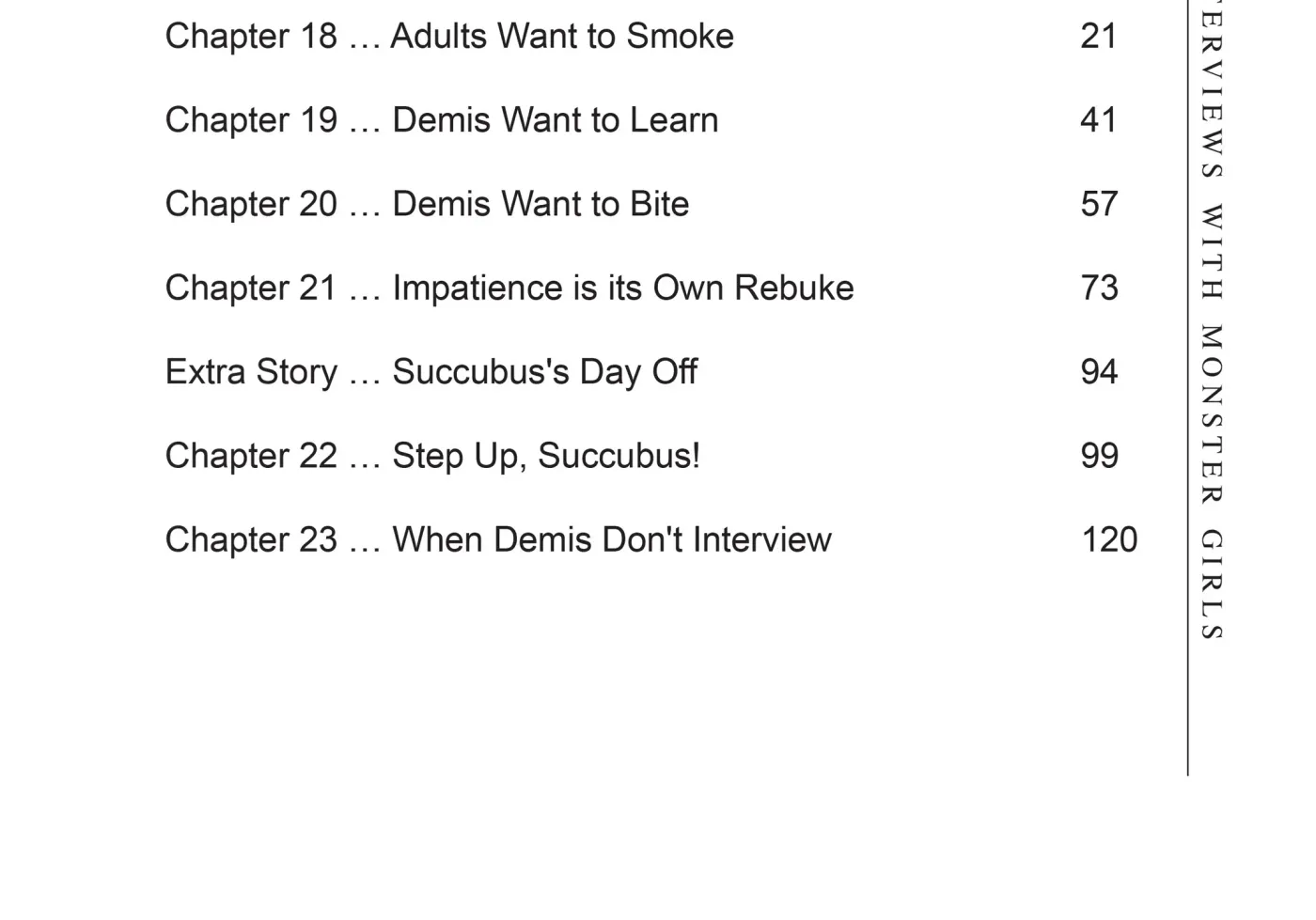
Task: Open Extra Story Succubus's Day Off
Action: click(x=431, y=372)
